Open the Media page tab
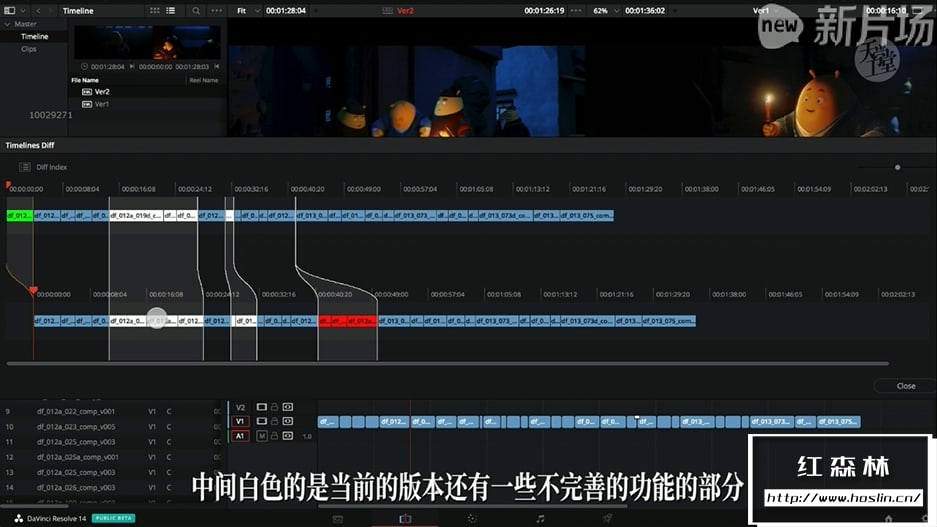Image resolution: width=937 pixels, height=527 pixels. pos(338,519)
